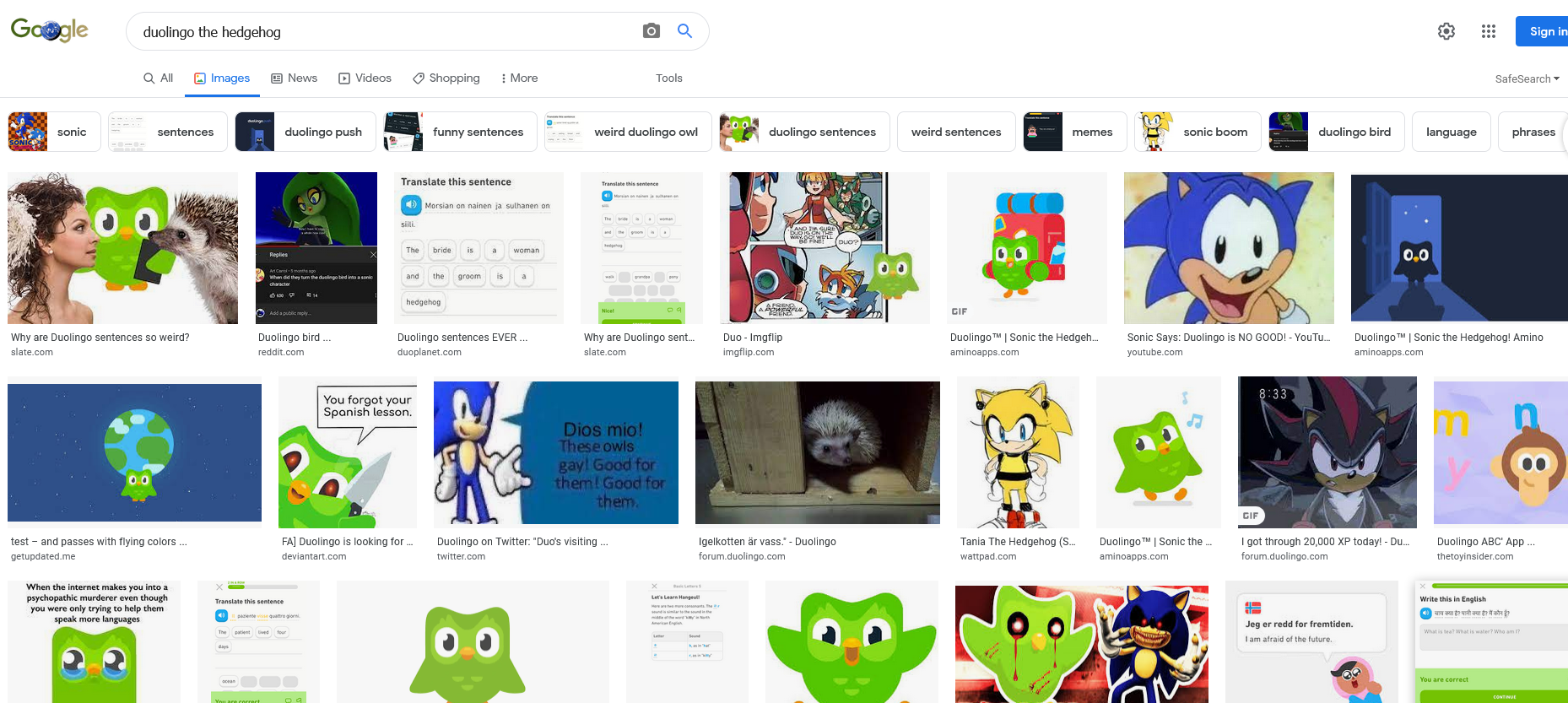Filter by the 'sentences' chip
Viewport: 1568px width, 703px height.
click(x=168, y=132)
